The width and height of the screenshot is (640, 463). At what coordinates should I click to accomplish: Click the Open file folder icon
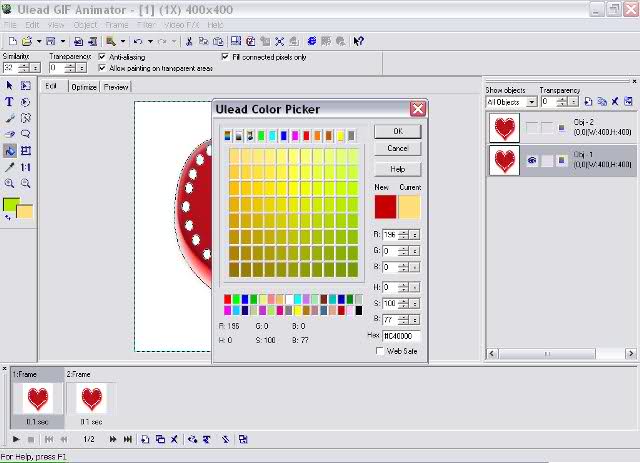tap(27, 41)
